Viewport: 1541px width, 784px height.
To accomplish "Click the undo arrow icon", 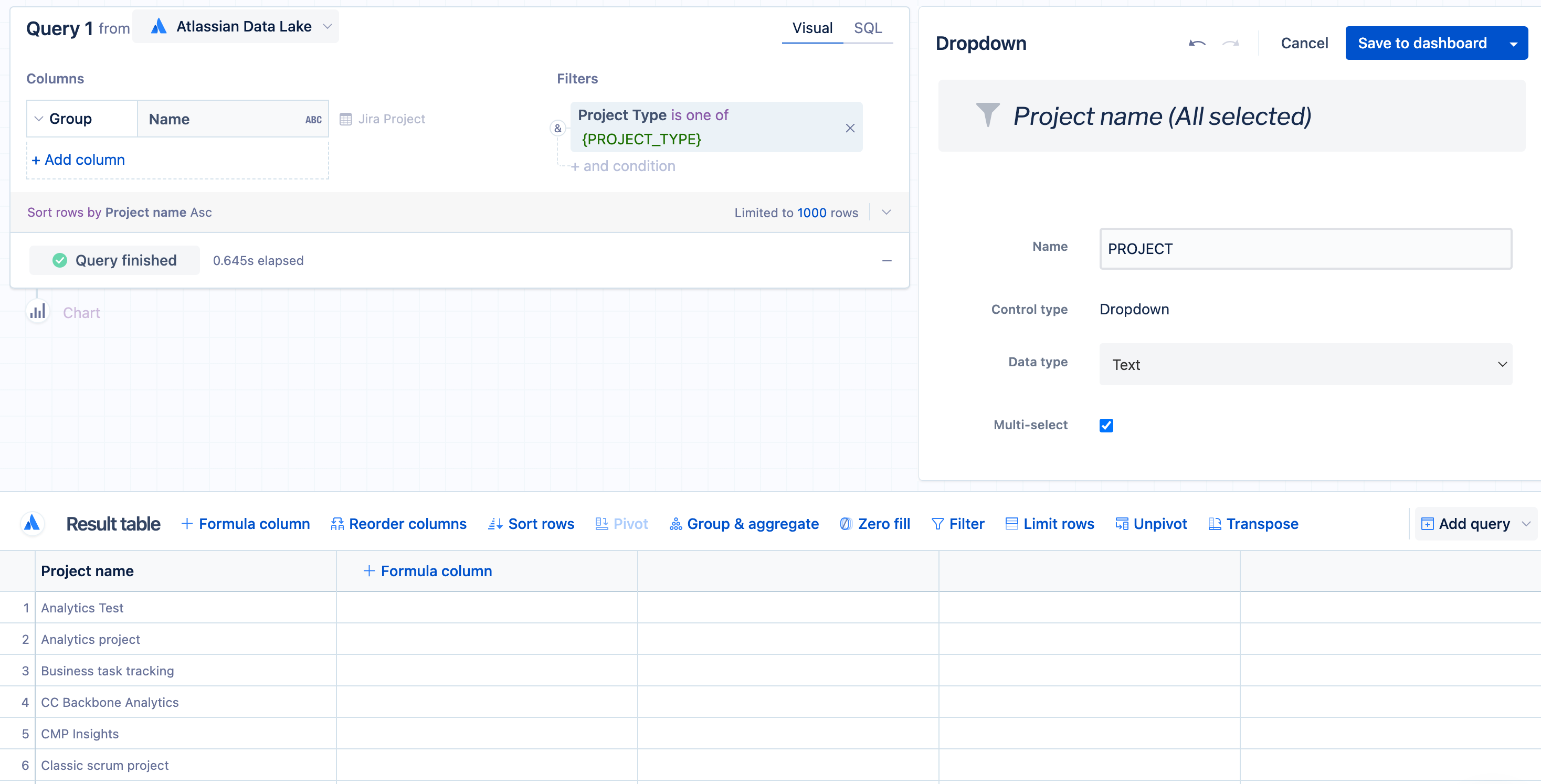I will tap(1197, 43).
